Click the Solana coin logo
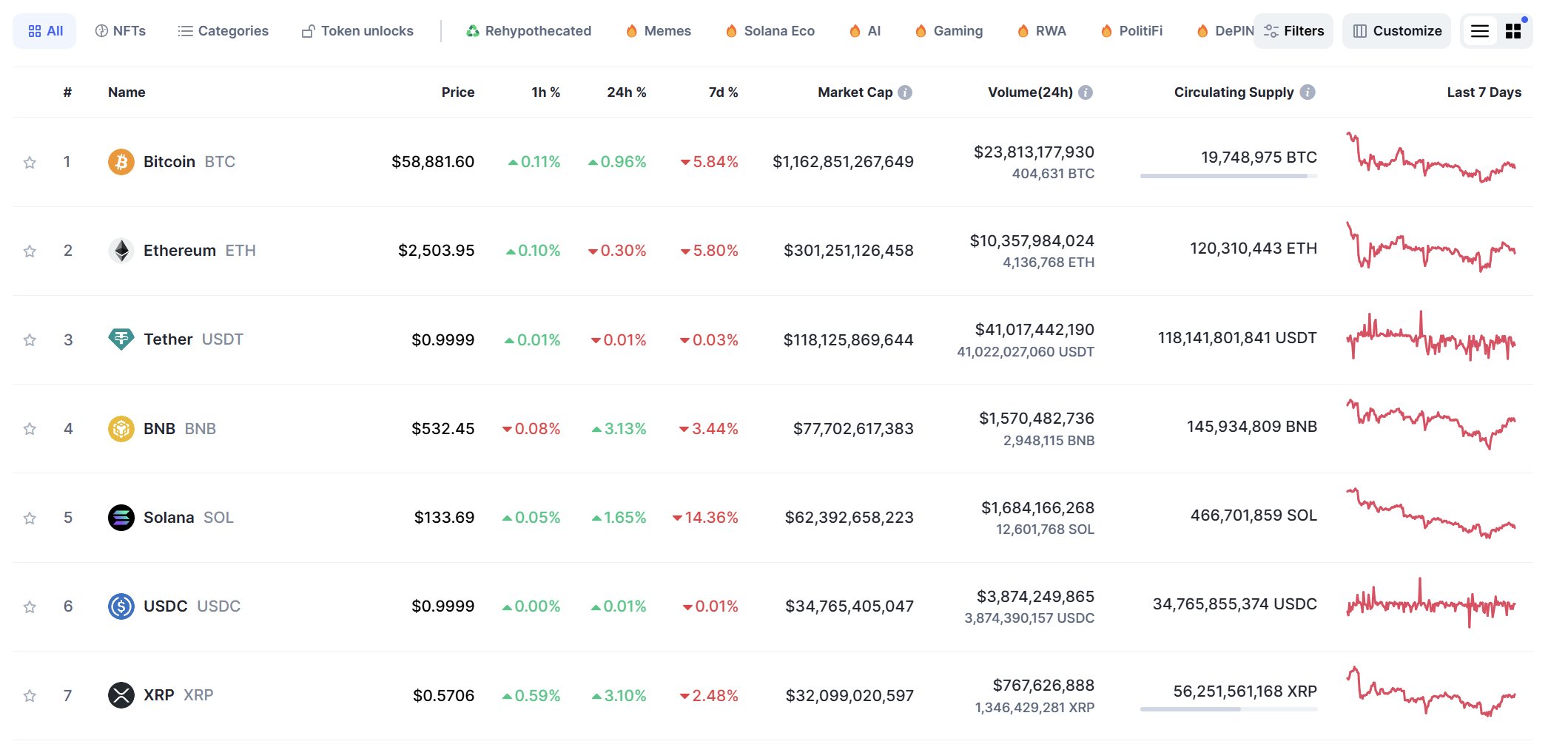Screen dimensions: 1568x744 (121, 518)
